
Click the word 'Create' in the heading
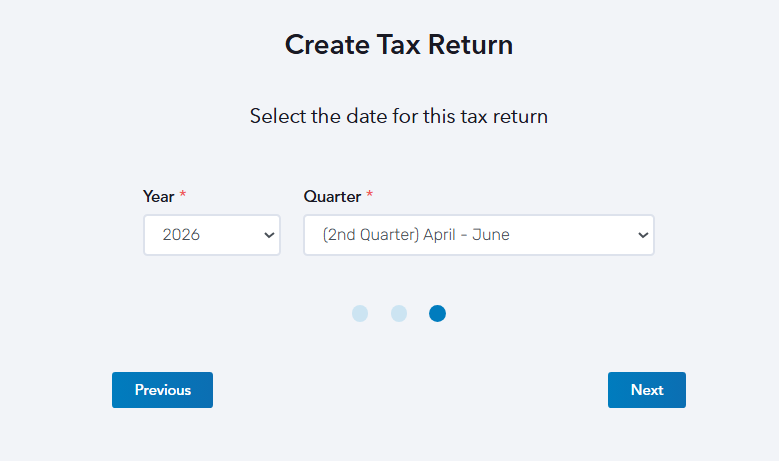coord(323,45)
